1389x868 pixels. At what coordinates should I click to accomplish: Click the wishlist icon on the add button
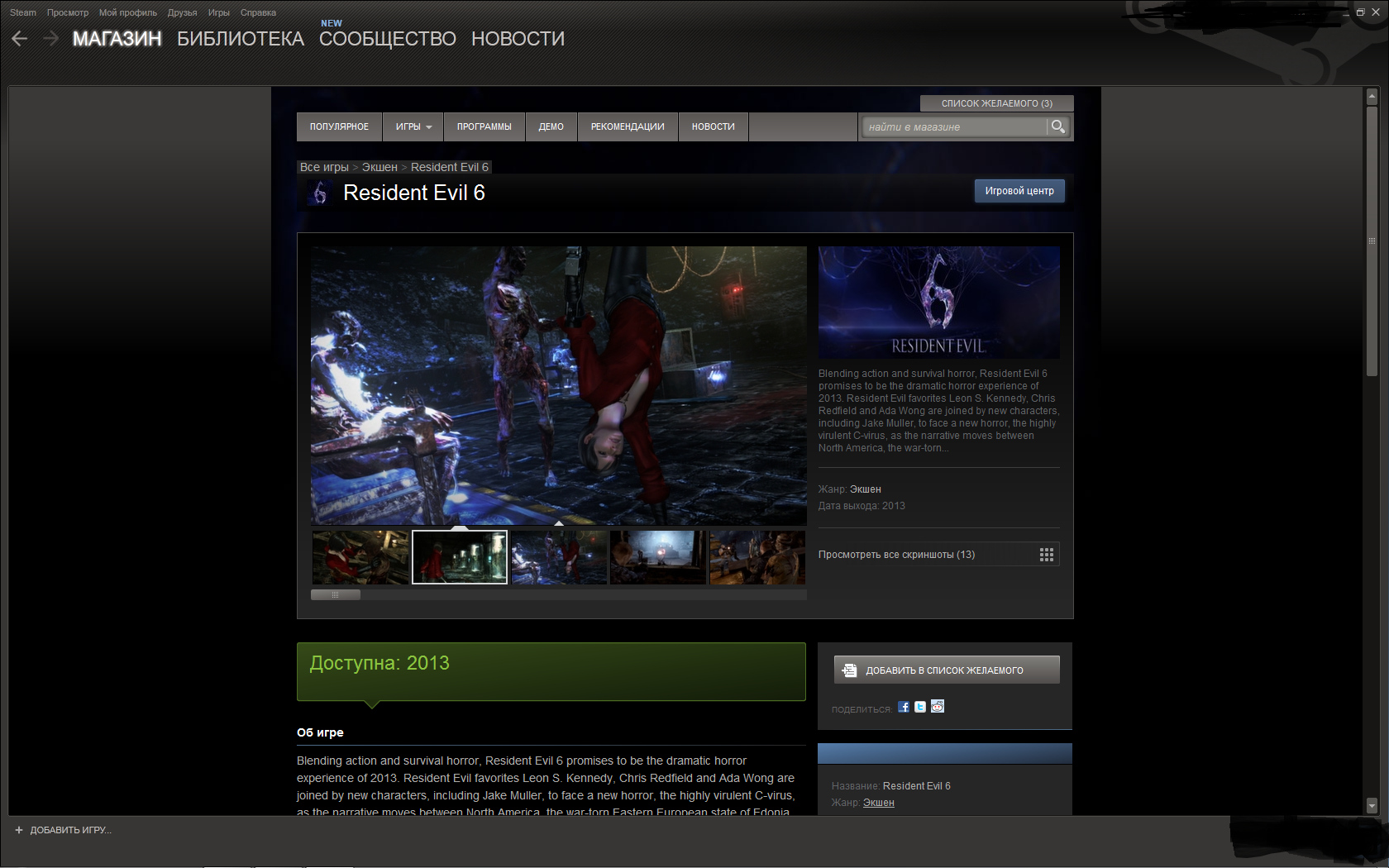(x=849, y=670)
